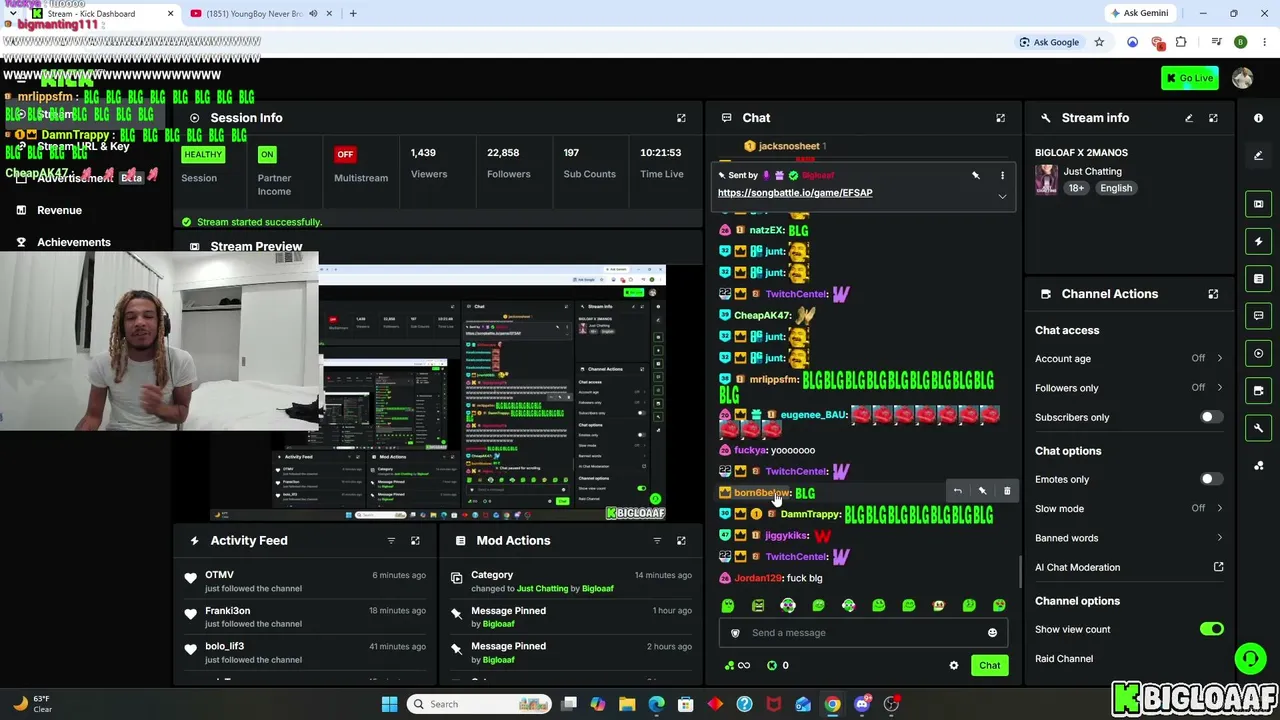Expand the Channel Actions panel
The image size is (1280, 720).
[1213, 294]
